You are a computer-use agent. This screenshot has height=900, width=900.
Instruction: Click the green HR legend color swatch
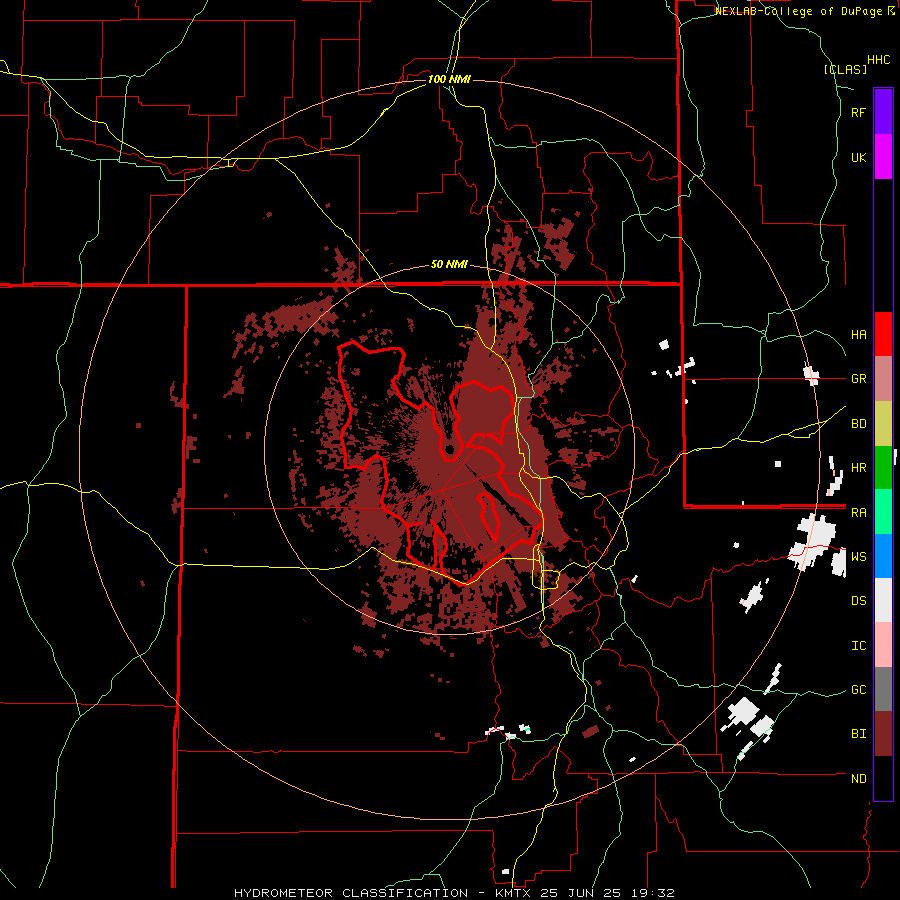(x=883, y=468)
